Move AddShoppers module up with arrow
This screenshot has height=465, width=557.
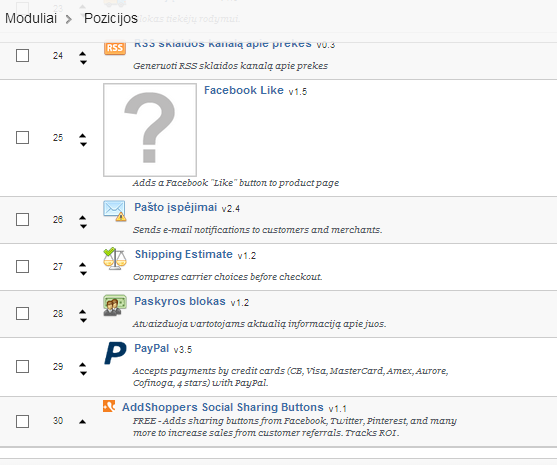click(x=83, y=422)
